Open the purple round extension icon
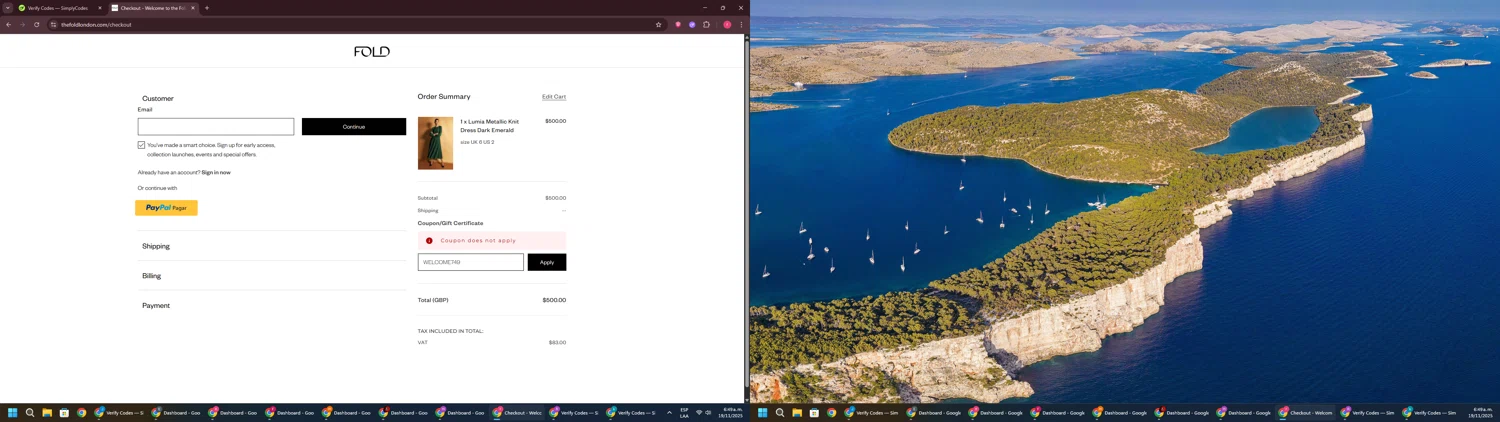Image resolution: width=1500 pixels, height=422 pixels. click(692, 24)
